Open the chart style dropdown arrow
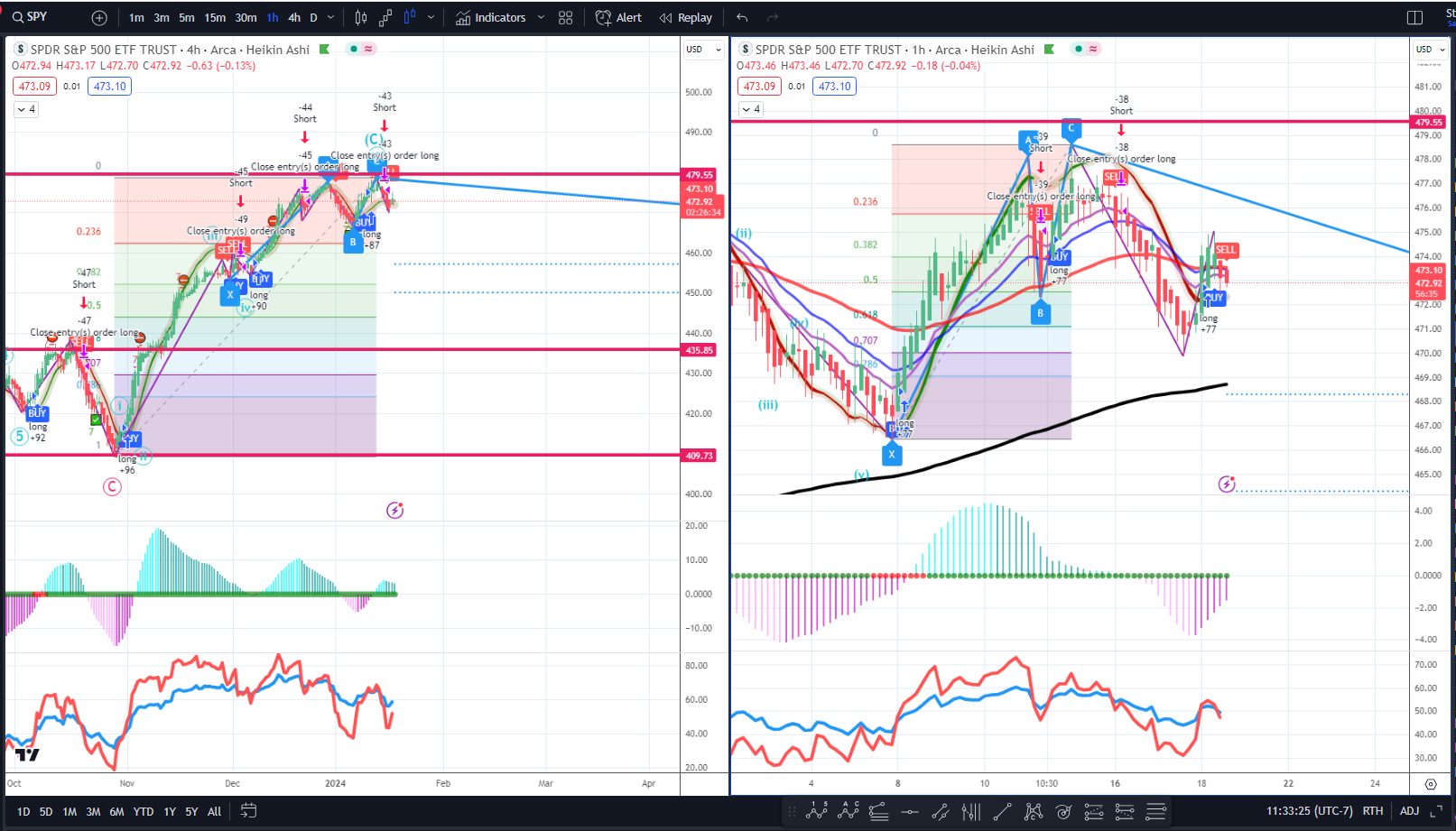This screenshot has height=831, width=1456. pos(431,18)
